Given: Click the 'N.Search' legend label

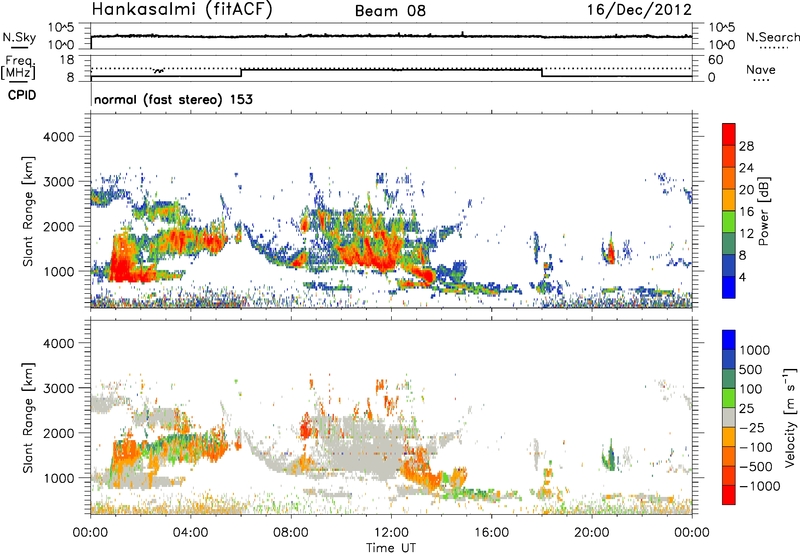Looking at the screenshot, I should tap(772, 37).
